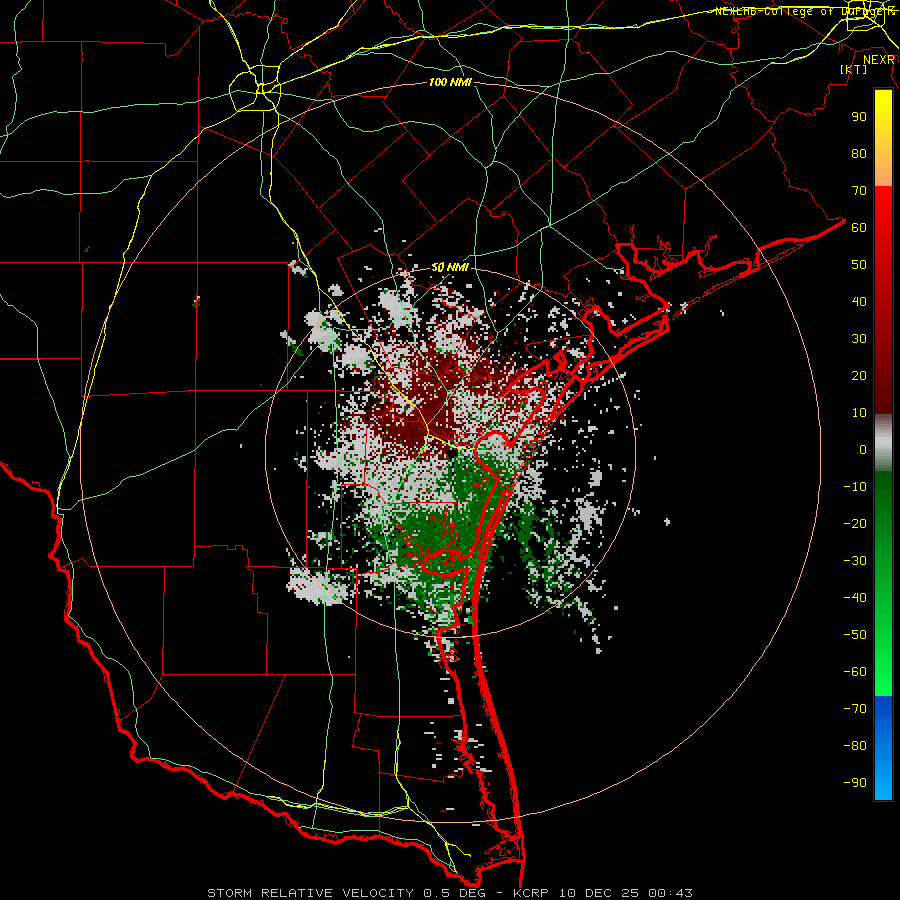Click the 40 knots scale label
The width and height of the screenshot is (900, 900).
(x=859, y=301)
